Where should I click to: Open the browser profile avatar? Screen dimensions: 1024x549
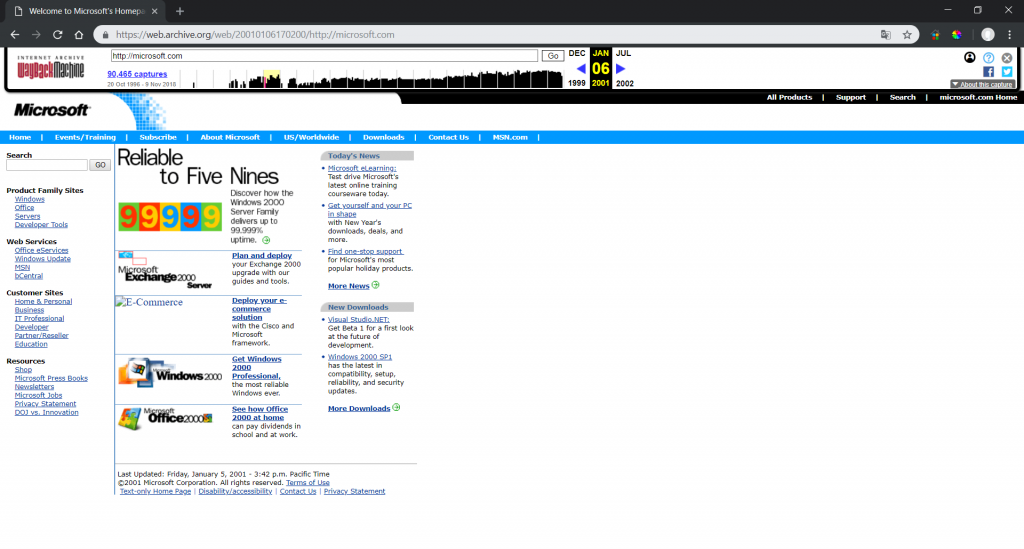pos(988,35)
